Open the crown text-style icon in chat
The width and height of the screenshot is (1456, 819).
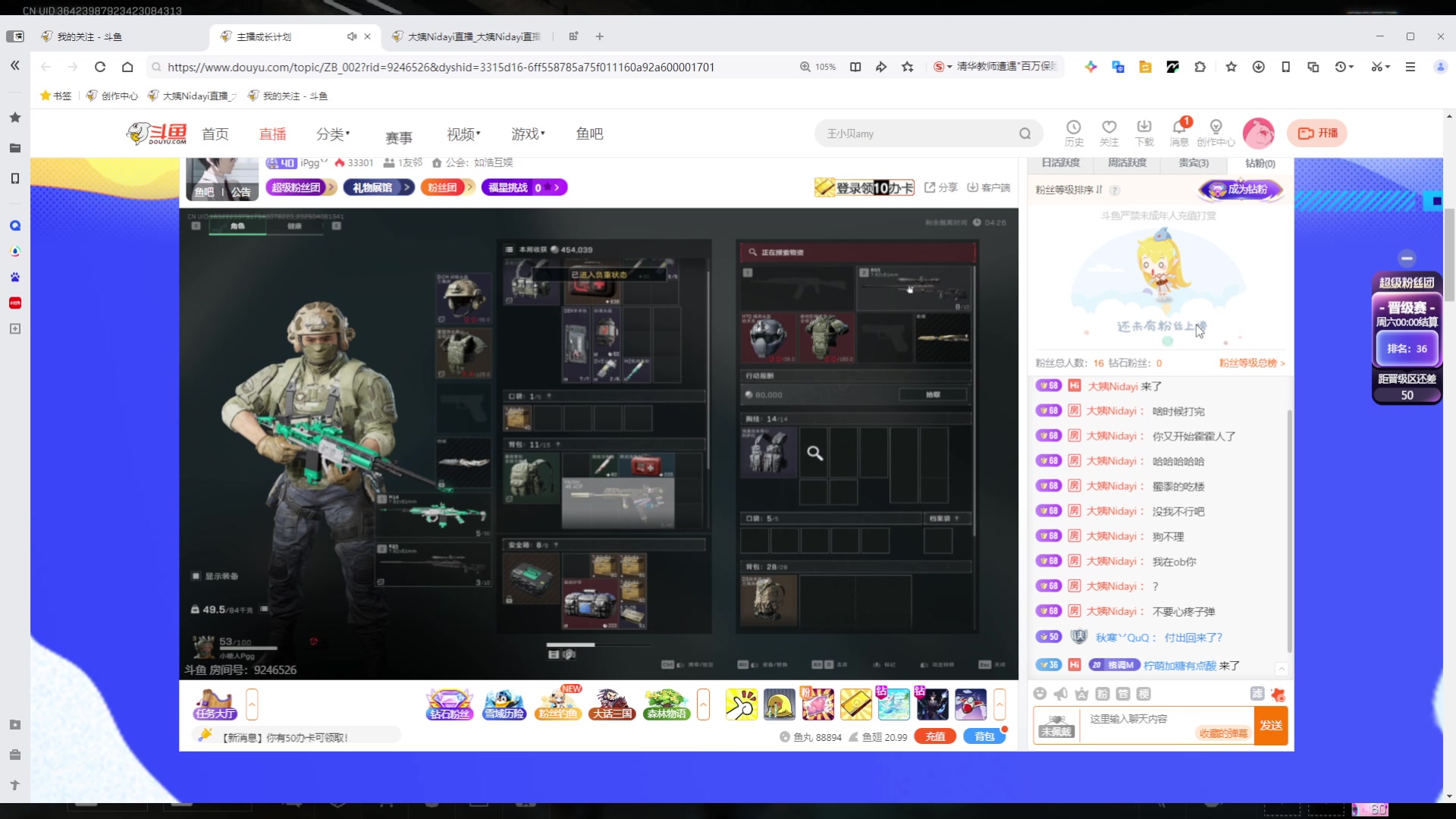coord(1081,694)
